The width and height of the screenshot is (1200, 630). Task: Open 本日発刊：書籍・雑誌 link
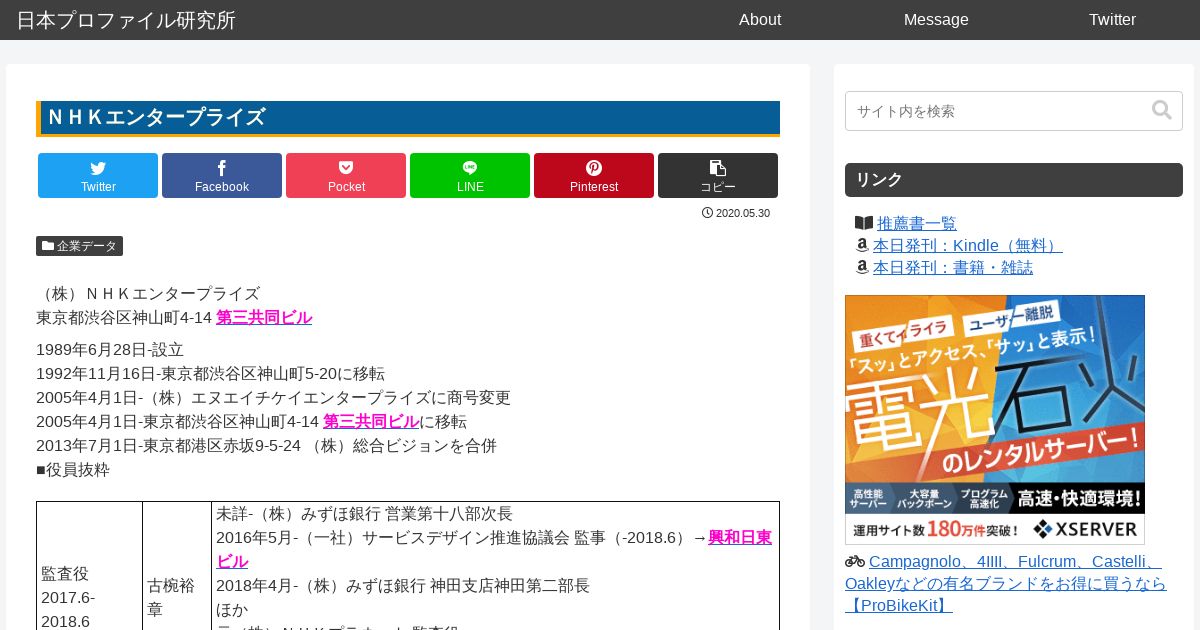tap(953, 268)
